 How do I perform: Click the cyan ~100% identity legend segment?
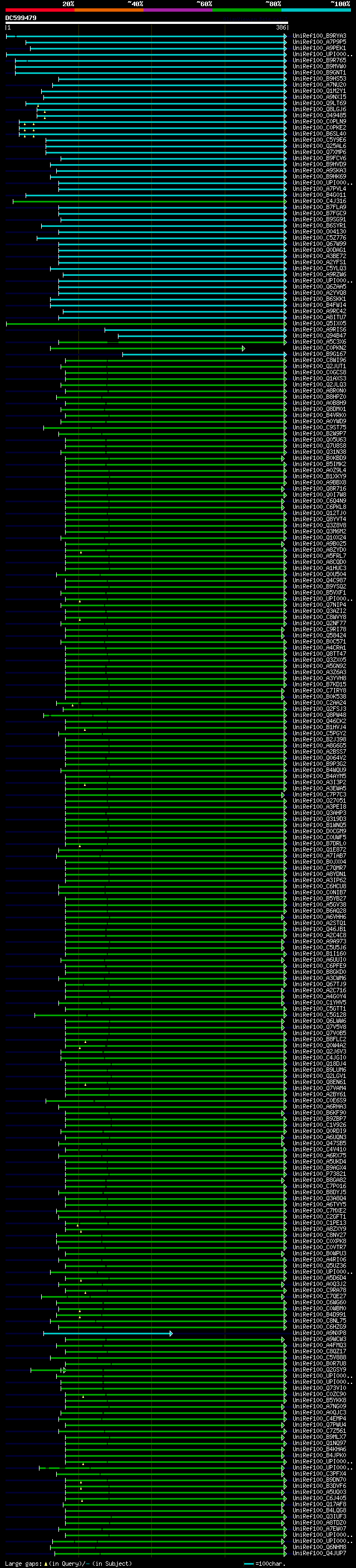pyautogui.click(x=316, y=10)
